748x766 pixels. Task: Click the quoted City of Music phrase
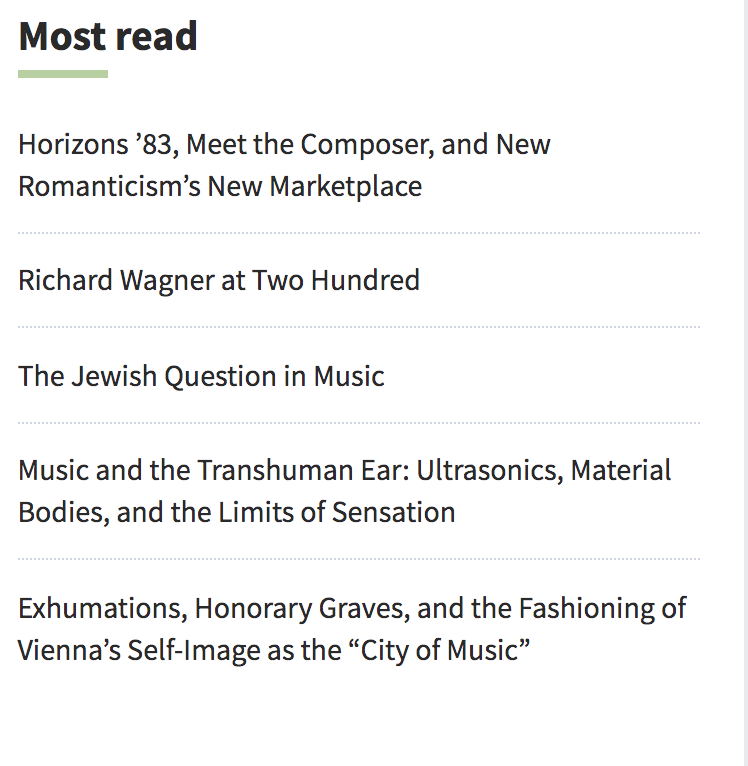439,651
